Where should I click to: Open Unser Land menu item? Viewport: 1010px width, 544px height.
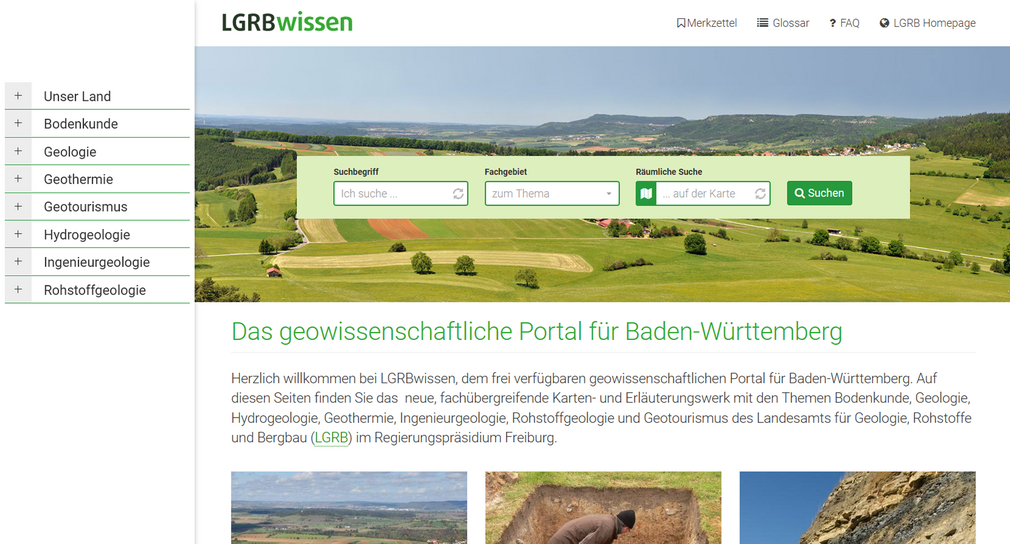(x=77, y=97)
